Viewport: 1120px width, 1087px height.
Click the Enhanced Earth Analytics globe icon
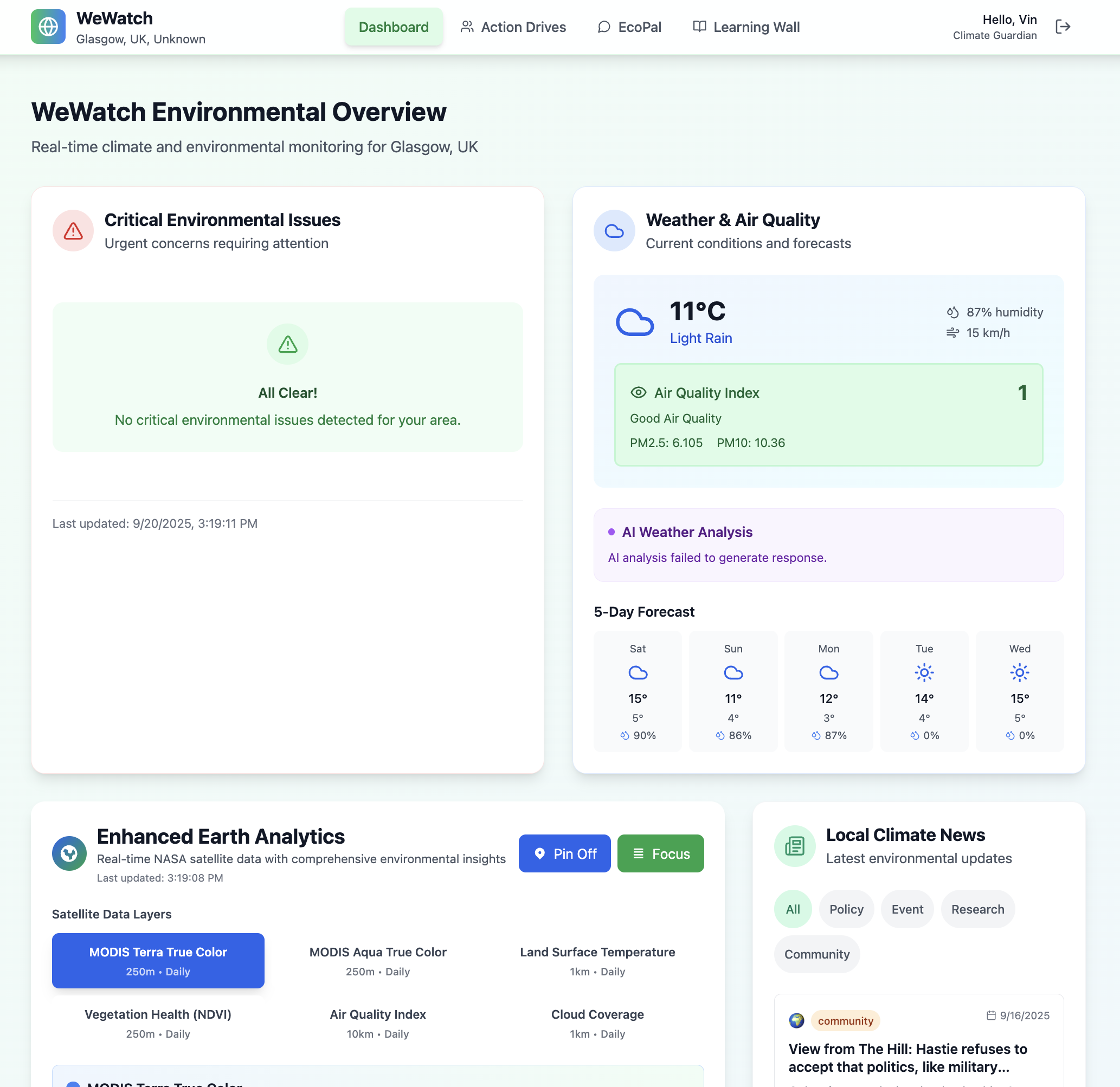(69, 853)
